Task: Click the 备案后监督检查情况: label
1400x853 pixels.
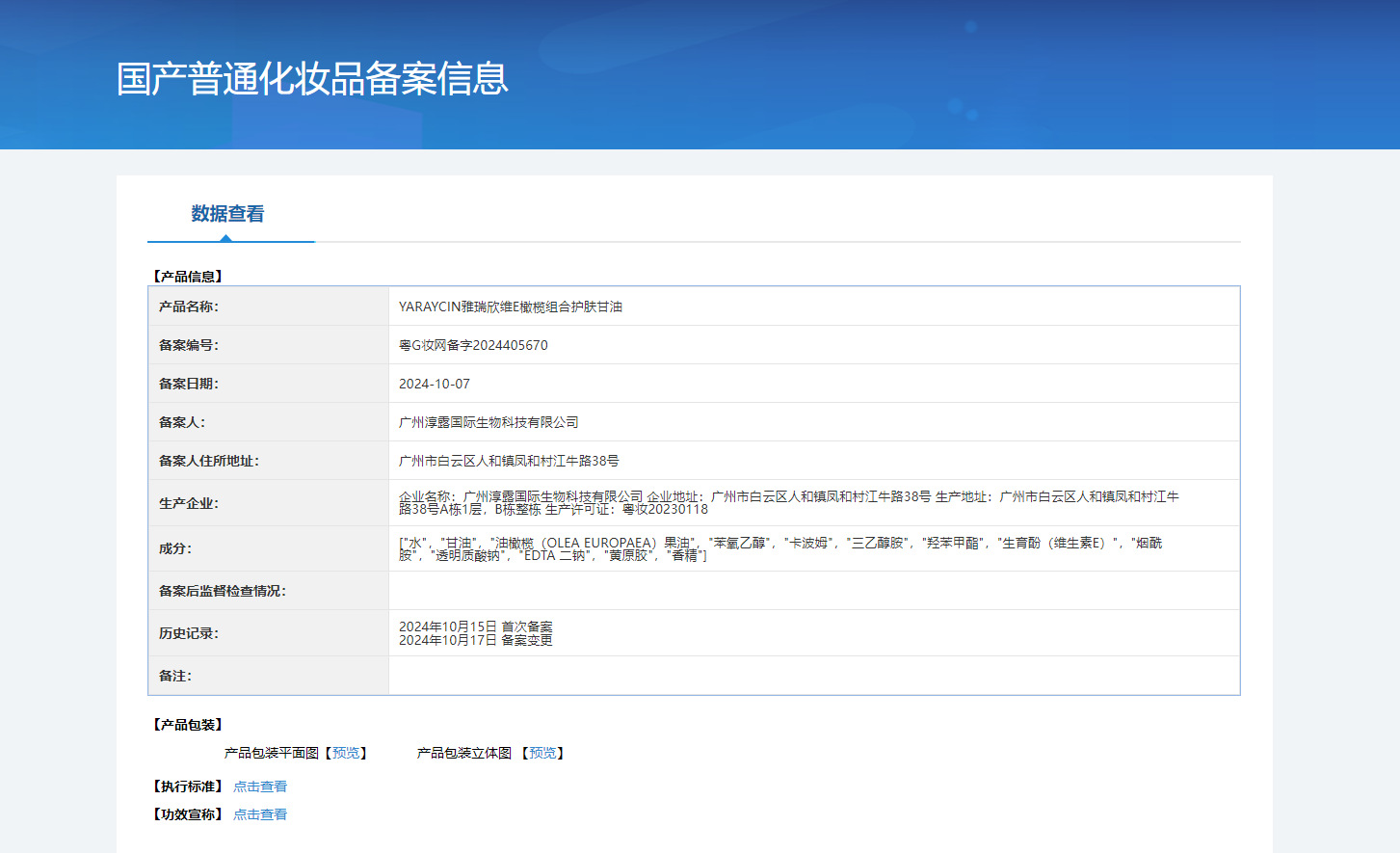Action: pos(223,591)
